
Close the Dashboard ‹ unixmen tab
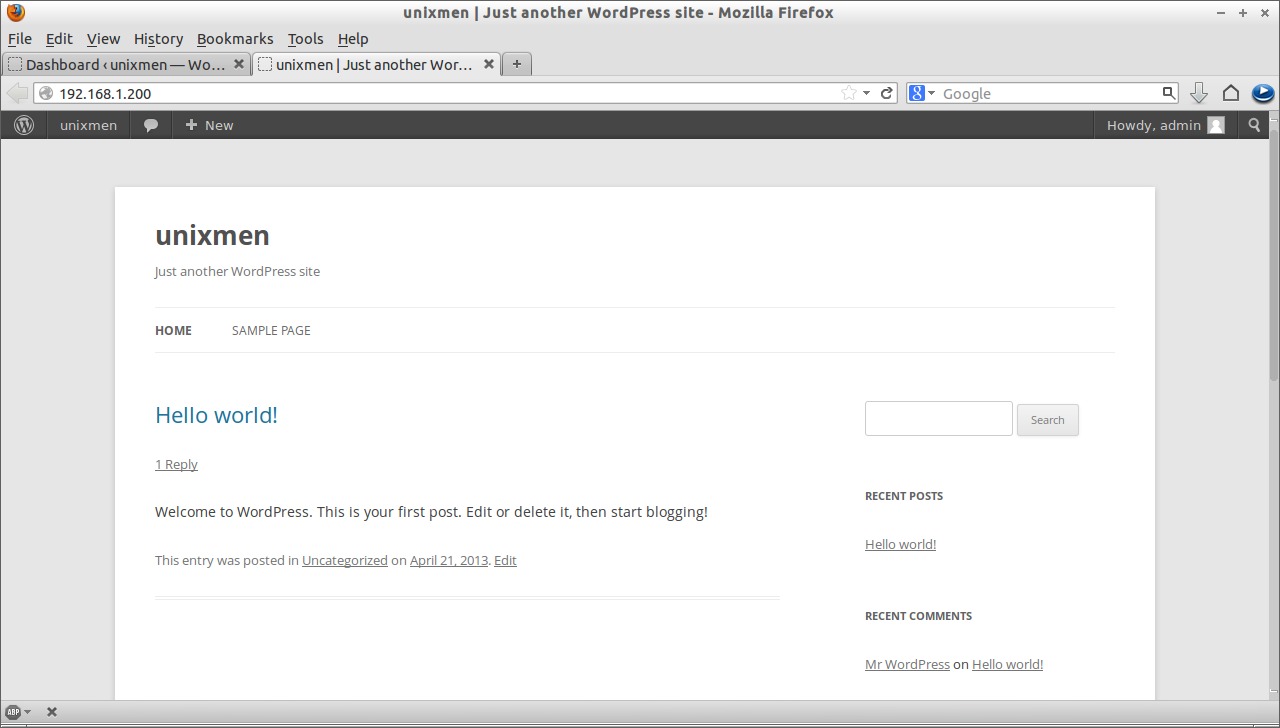click(239, 64)
